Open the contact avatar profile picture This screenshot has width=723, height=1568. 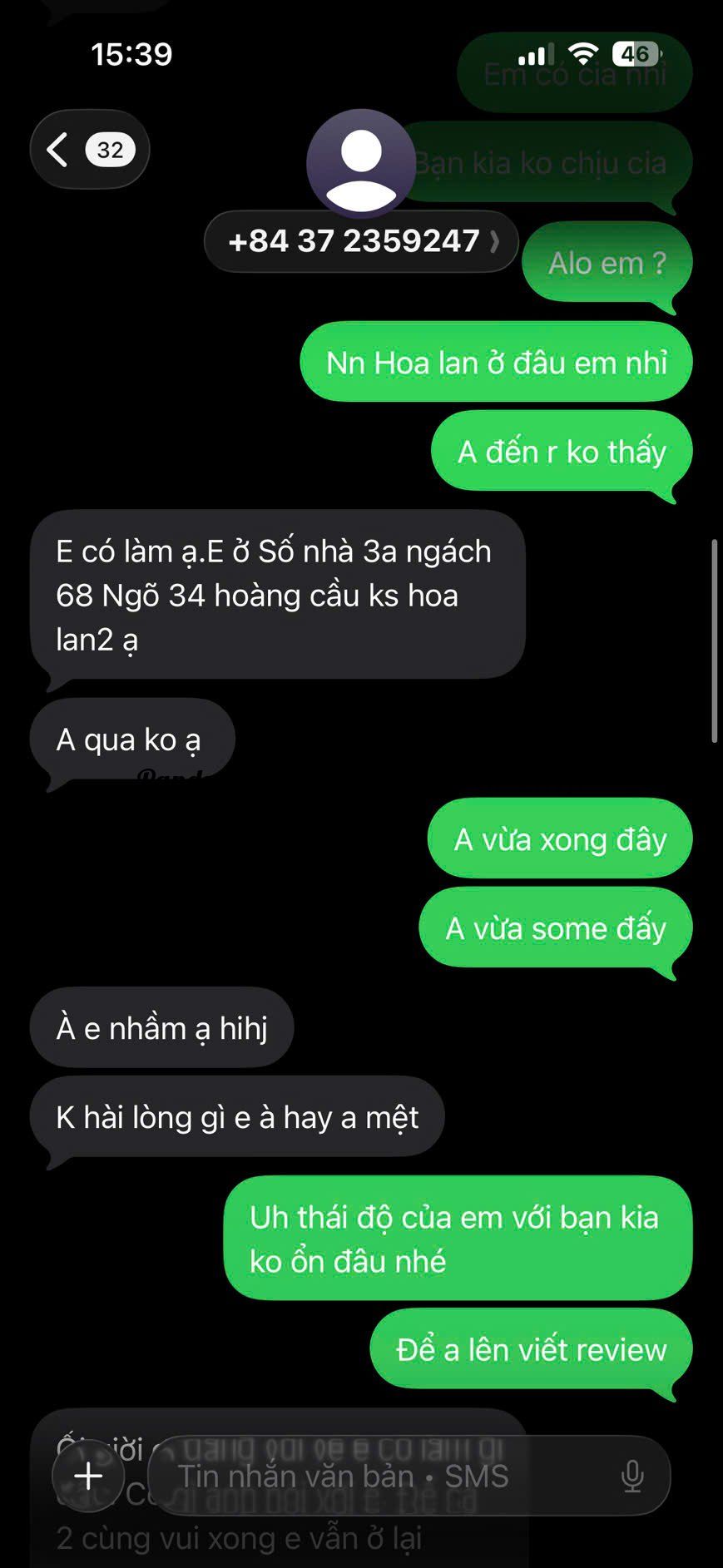[361, 163]
